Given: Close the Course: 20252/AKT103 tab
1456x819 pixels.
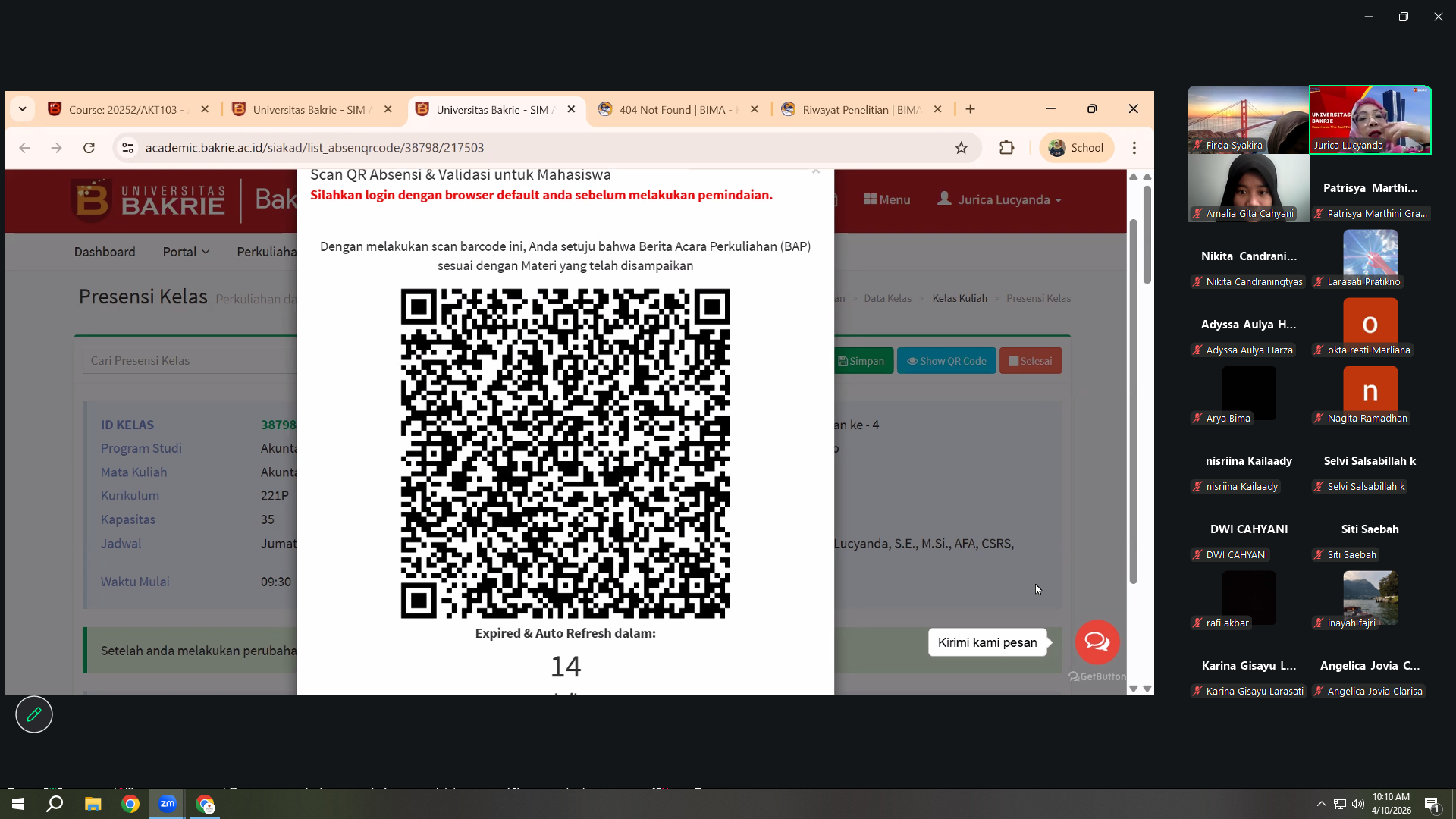Looking at the screenshot, I should [205, 109].
